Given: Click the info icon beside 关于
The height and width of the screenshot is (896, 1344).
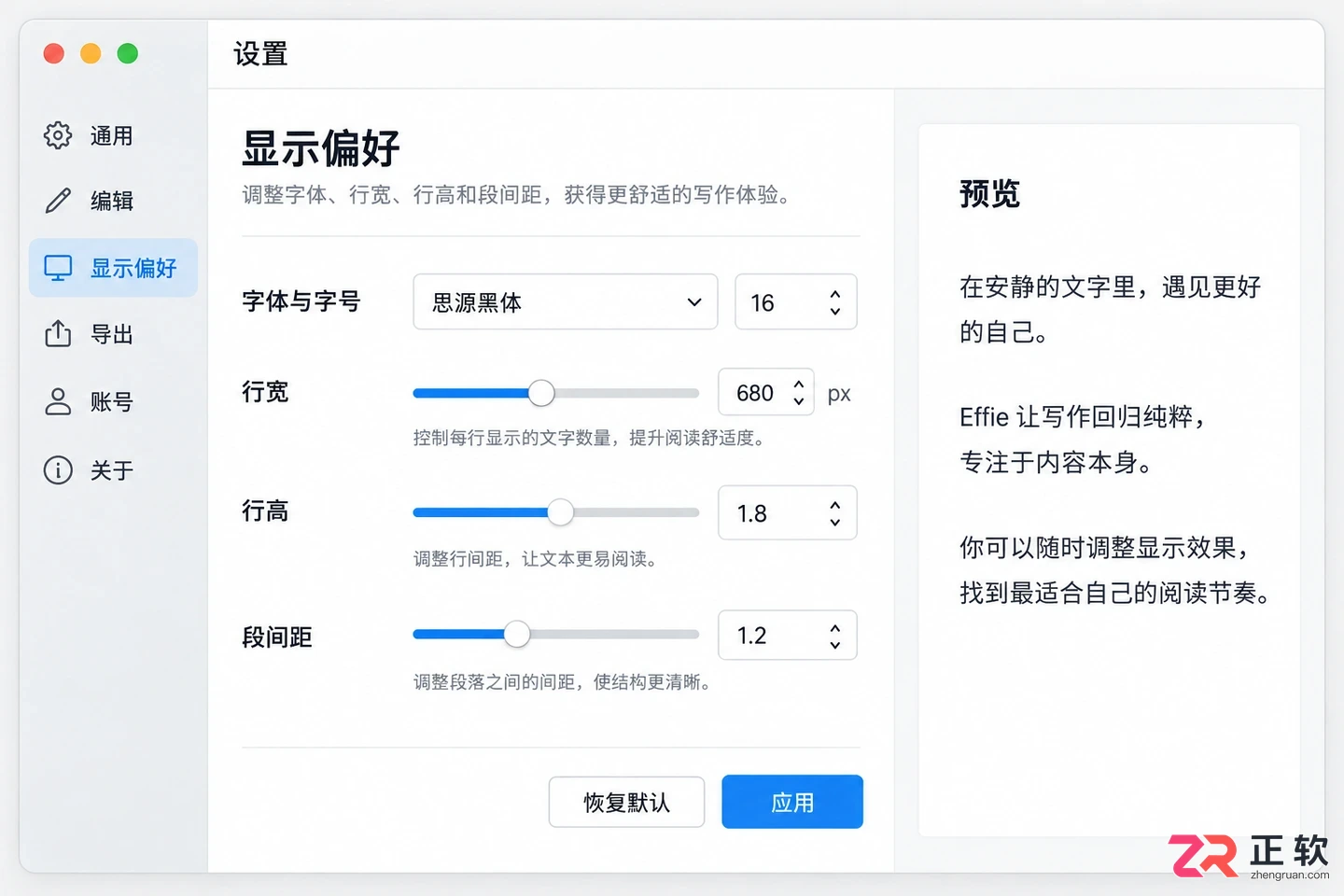Looking at the screenshot, I should (58, 469).
